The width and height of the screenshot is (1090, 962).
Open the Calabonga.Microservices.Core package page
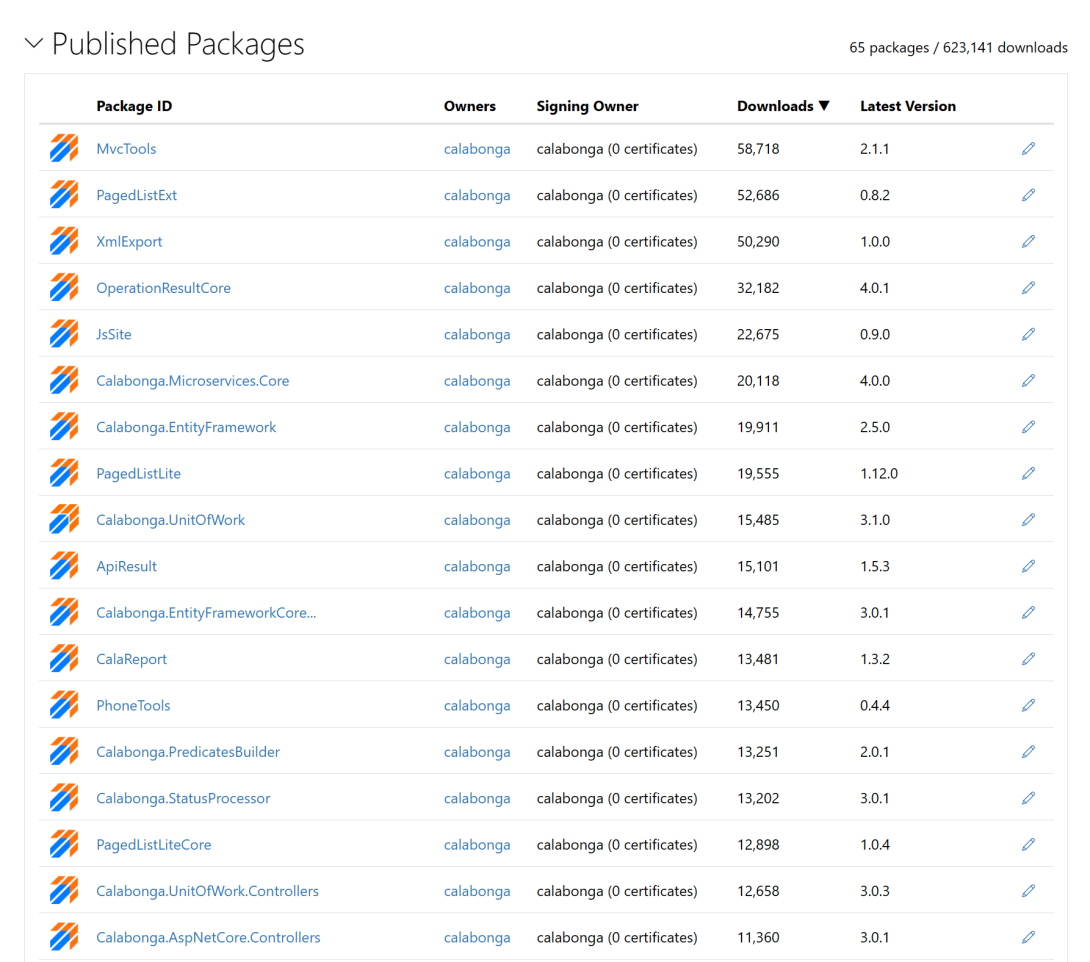coord(193,380)
